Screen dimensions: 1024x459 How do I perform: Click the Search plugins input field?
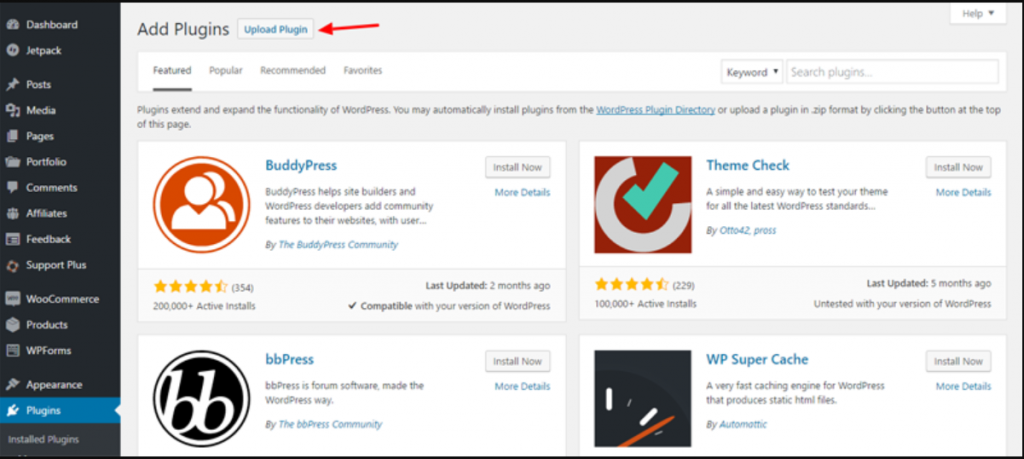point(892,72)
